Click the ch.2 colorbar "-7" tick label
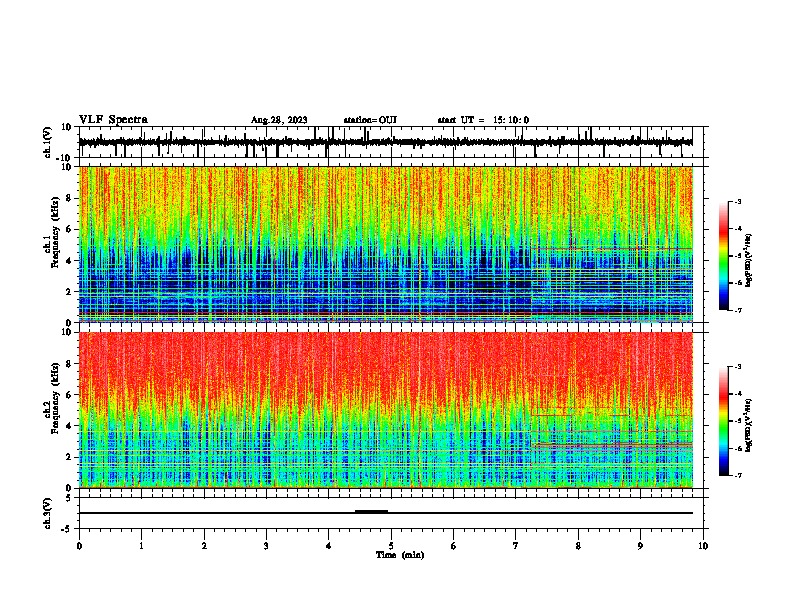This screenshot has height=612, width=792. [x=737, y=475]
